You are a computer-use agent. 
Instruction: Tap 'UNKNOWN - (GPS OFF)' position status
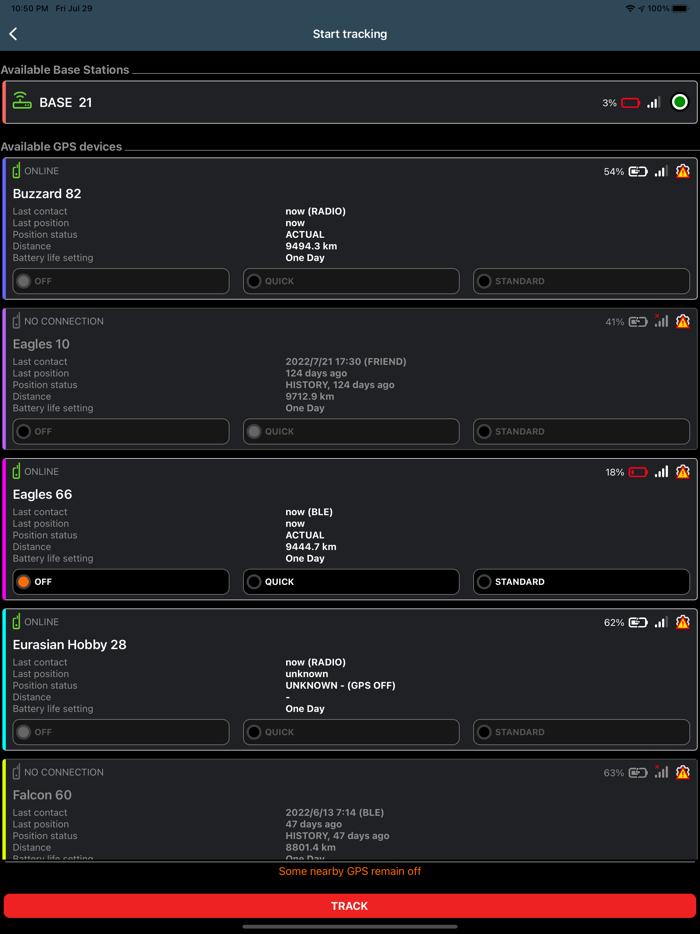(340, 686)
